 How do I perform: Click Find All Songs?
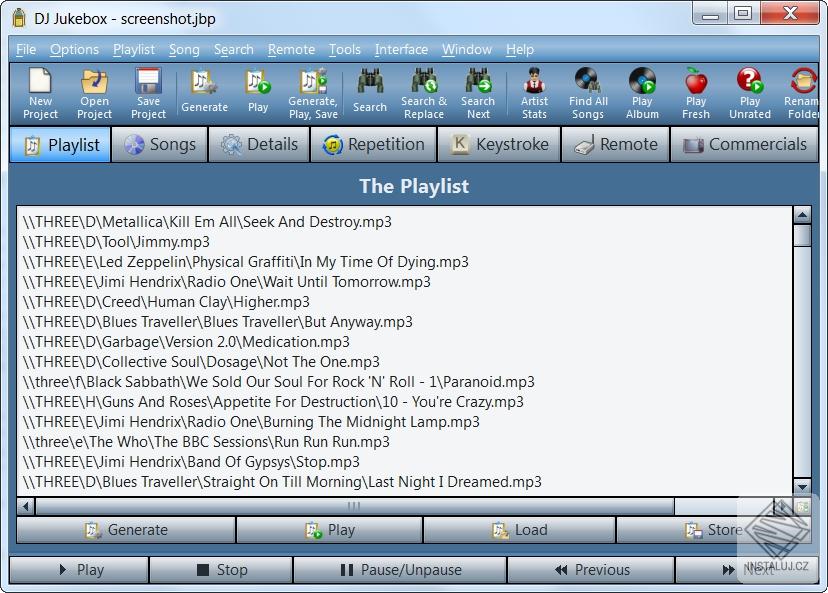[588, 93]
